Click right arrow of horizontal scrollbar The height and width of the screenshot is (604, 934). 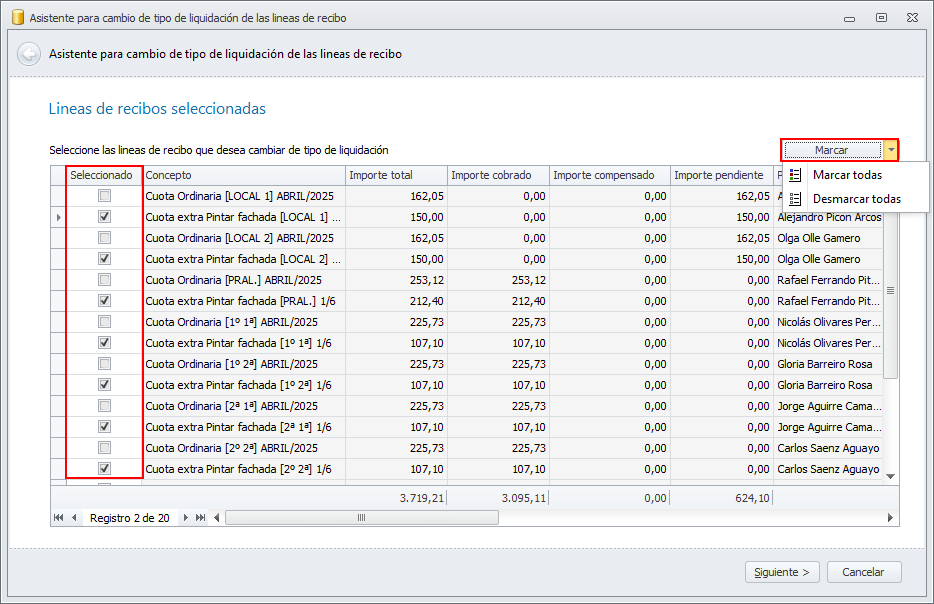click(891, 518)
